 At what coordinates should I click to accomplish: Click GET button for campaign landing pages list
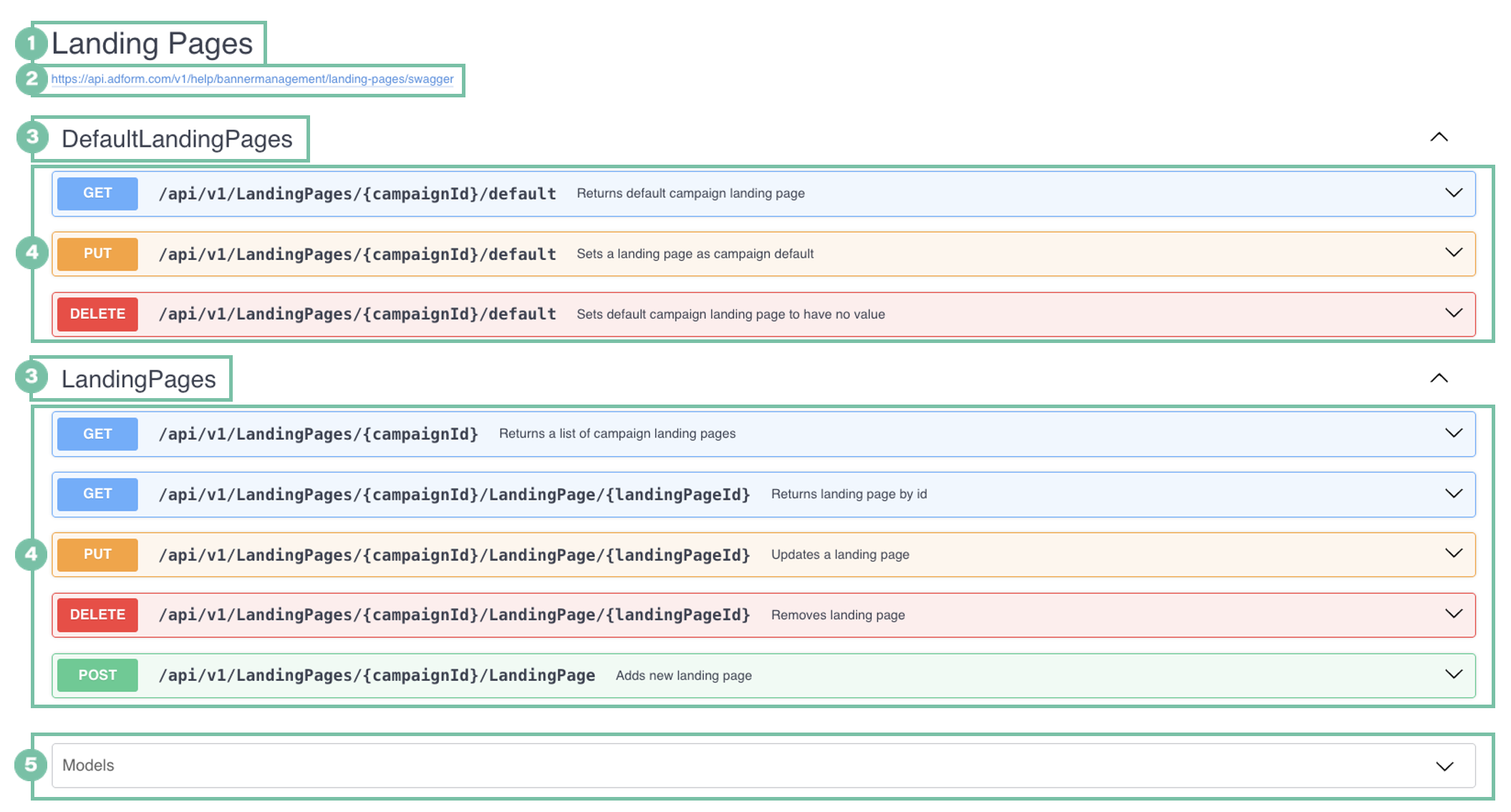click(97, 434)
